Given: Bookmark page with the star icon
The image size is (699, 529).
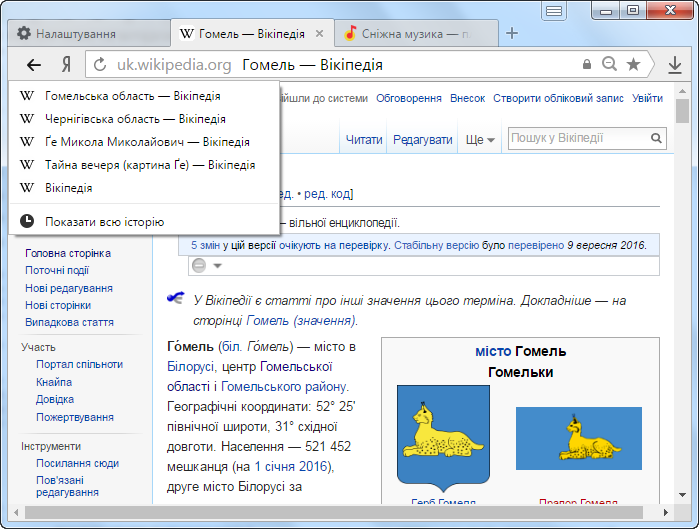Looking at the screenshot, I should click(x=633, y=64).
